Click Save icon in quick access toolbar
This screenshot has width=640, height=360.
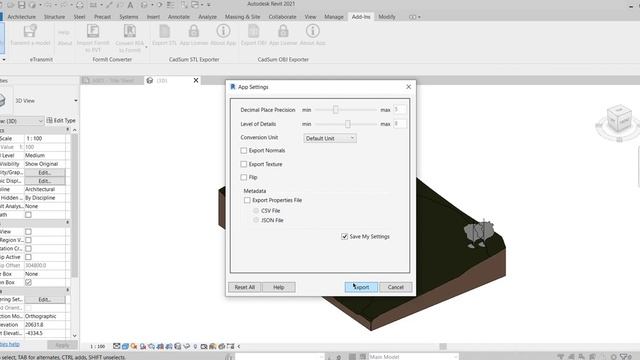(22, 5)
